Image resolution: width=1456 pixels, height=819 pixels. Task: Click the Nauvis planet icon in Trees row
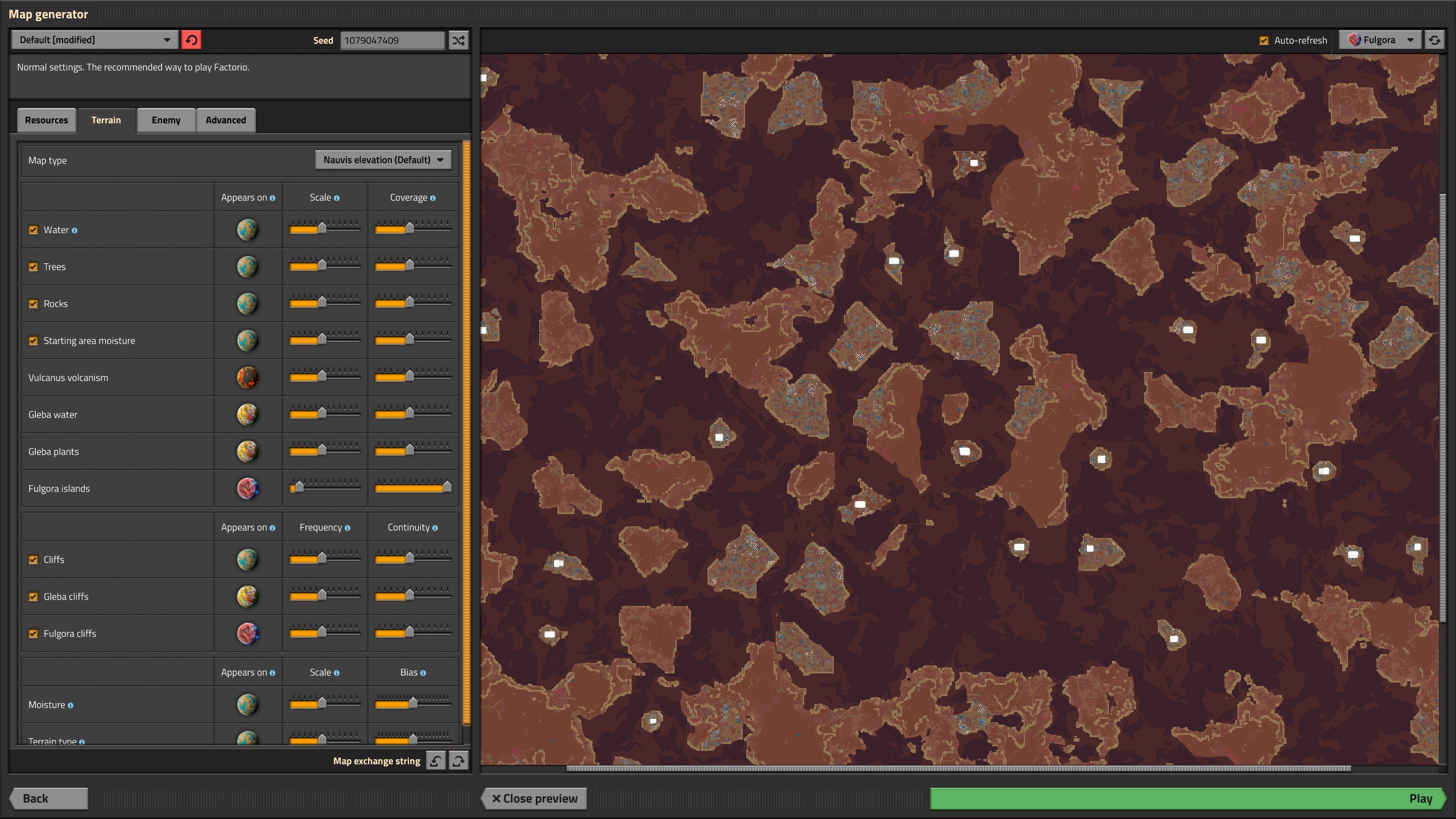[247, 267]
